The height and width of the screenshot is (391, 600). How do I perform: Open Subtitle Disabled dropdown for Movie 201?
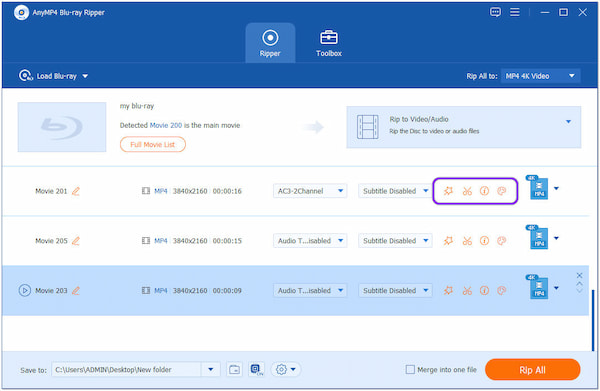(395, 191)
